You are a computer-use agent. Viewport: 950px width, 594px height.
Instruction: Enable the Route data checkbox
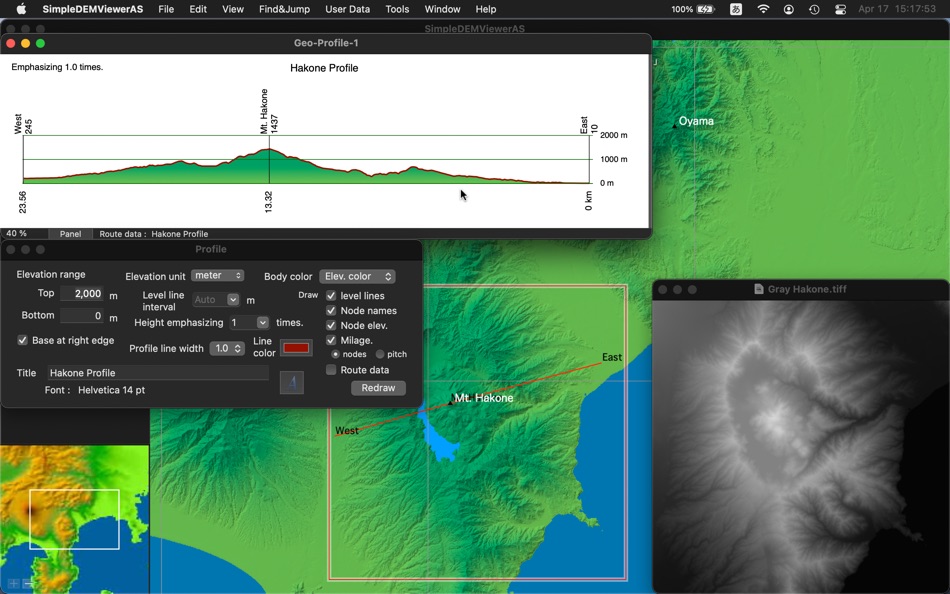point(331,370)
